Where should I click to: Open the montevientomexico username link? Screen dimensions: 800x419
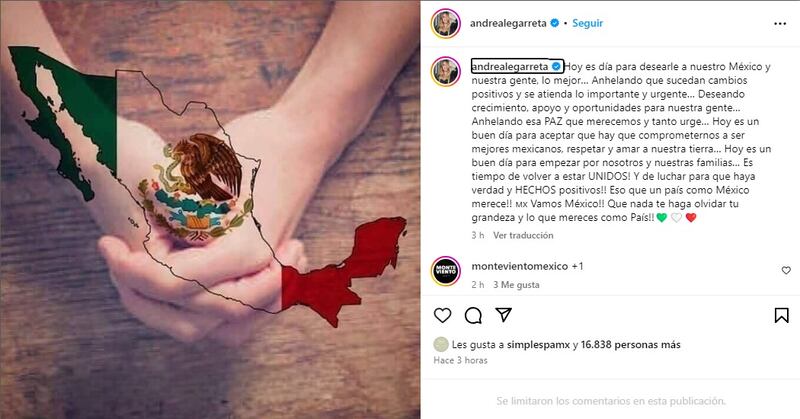click(519, 266)
